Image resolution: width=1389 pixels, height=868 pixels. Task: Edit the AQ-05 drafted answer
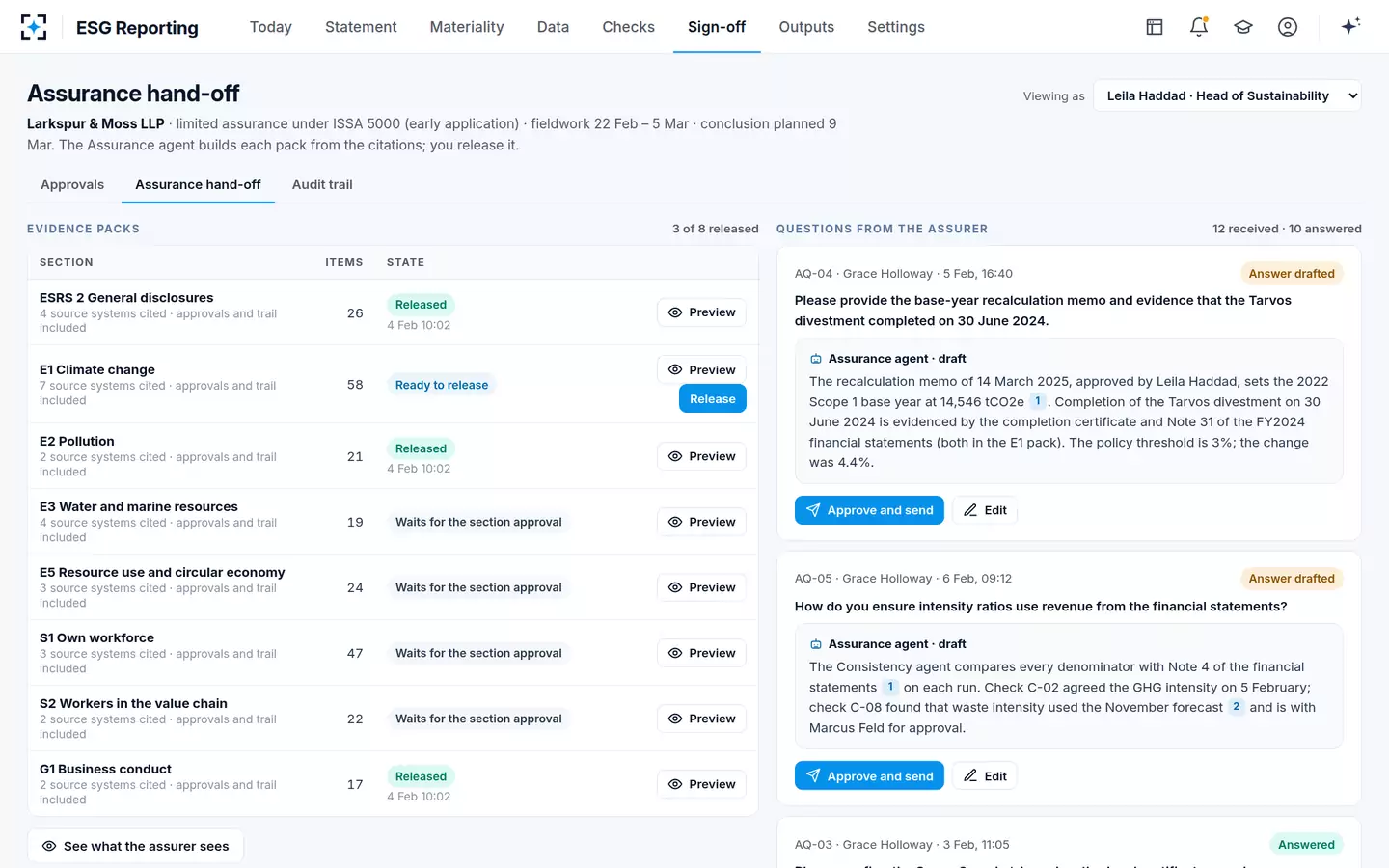pos(984,776)
